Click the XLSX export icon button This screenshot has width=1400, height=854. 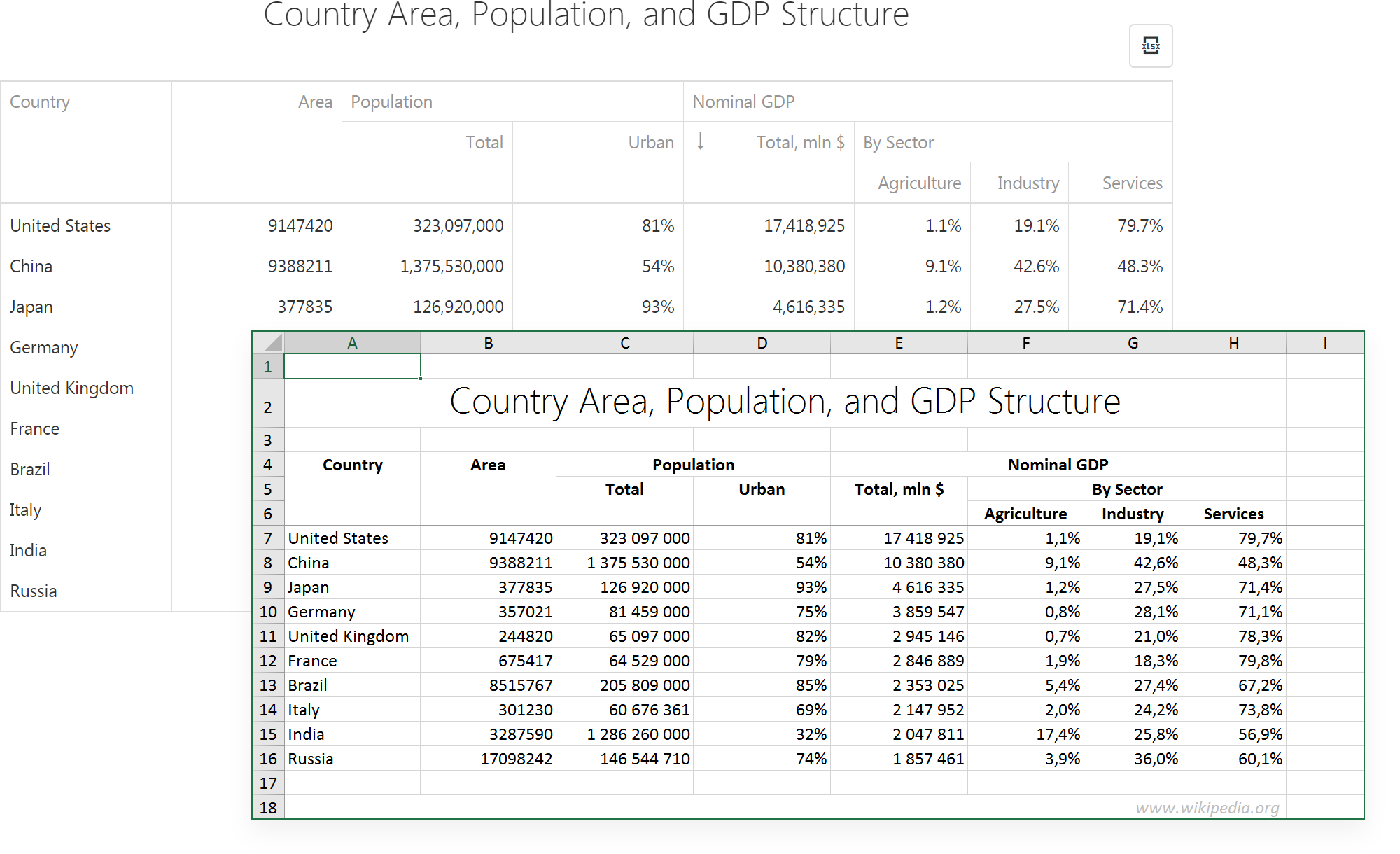[x=1150, y=46]
